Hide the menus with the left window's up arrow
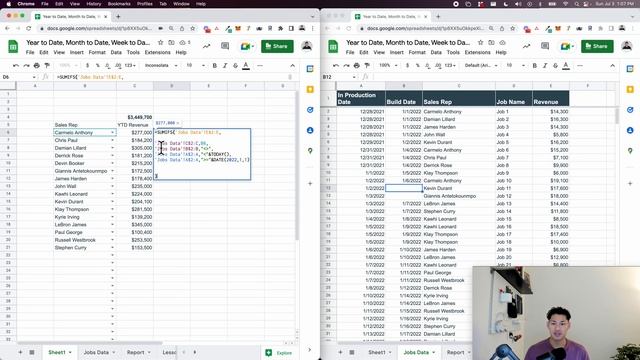This screenshot has height=360, width=640. (293, 65)
